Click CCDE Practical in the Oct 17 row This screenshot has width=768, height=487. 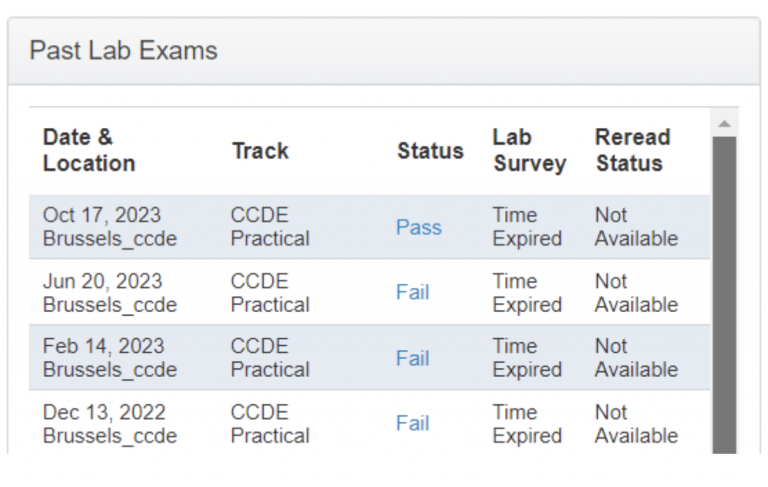click(270, 227)
